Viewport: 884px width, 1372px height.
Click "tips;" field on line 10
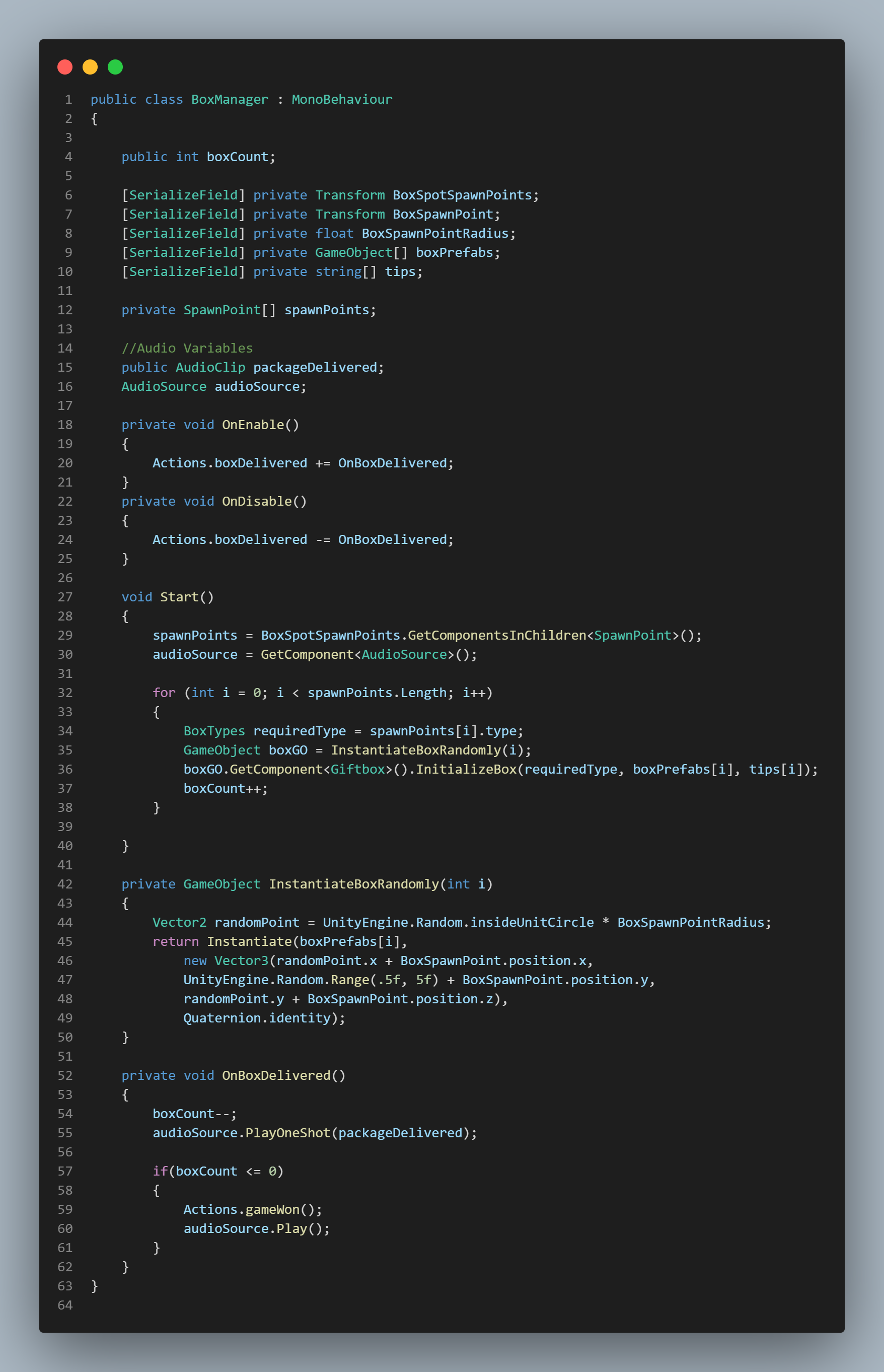(404, 271)
